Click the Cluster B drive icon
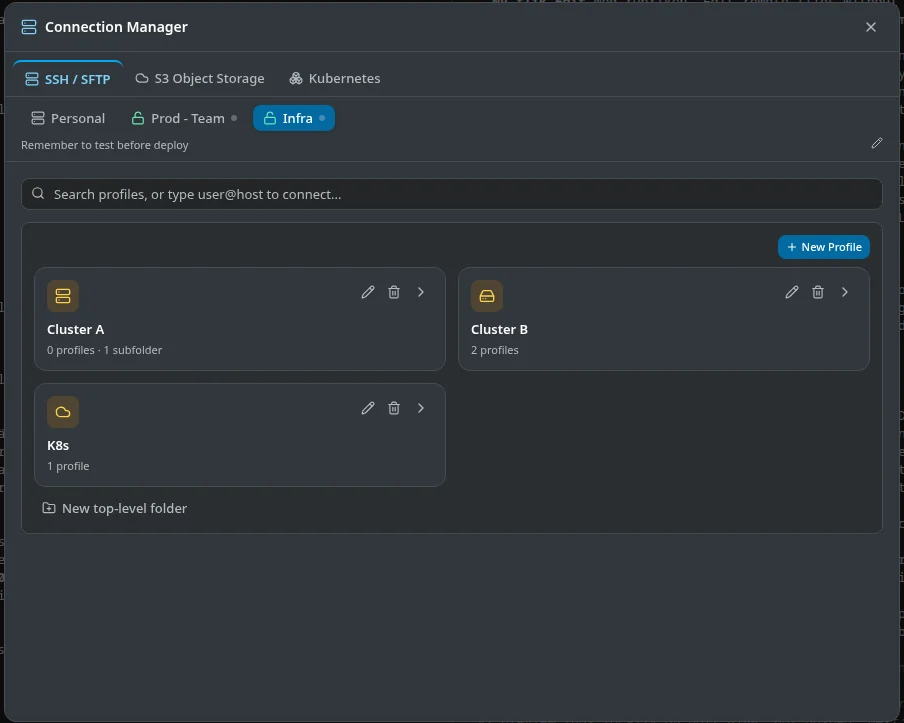 point(487,296)
